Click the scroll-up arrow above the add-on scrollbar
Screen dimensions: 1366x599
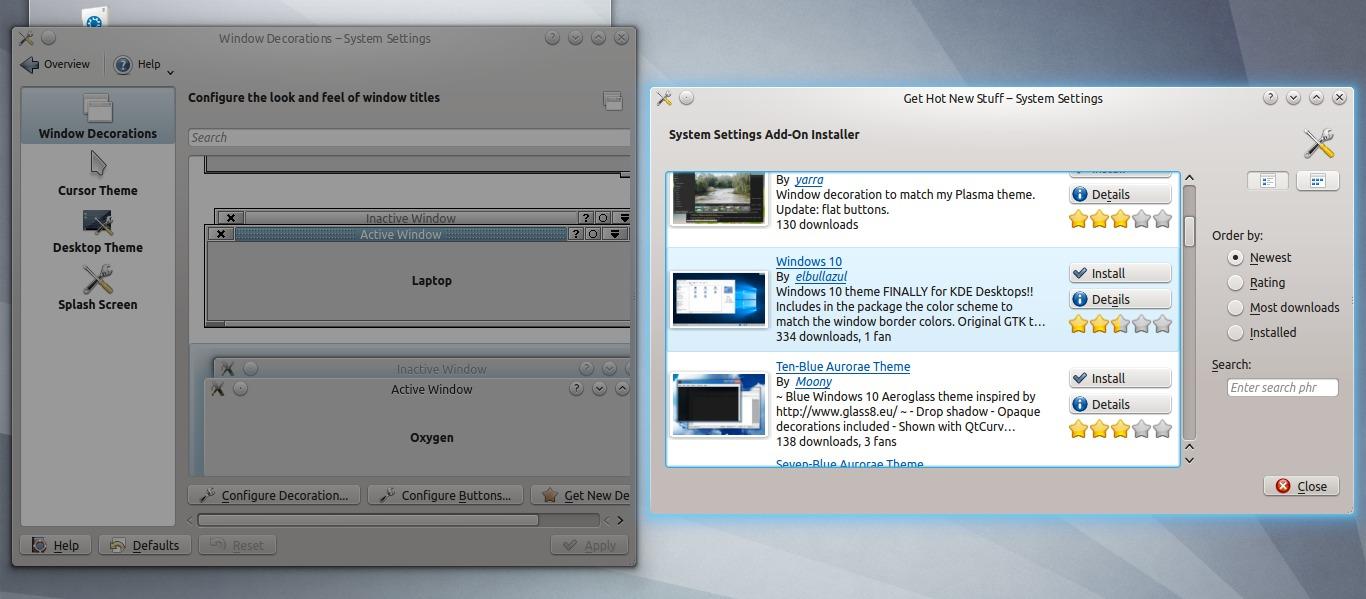point(1190,176)
